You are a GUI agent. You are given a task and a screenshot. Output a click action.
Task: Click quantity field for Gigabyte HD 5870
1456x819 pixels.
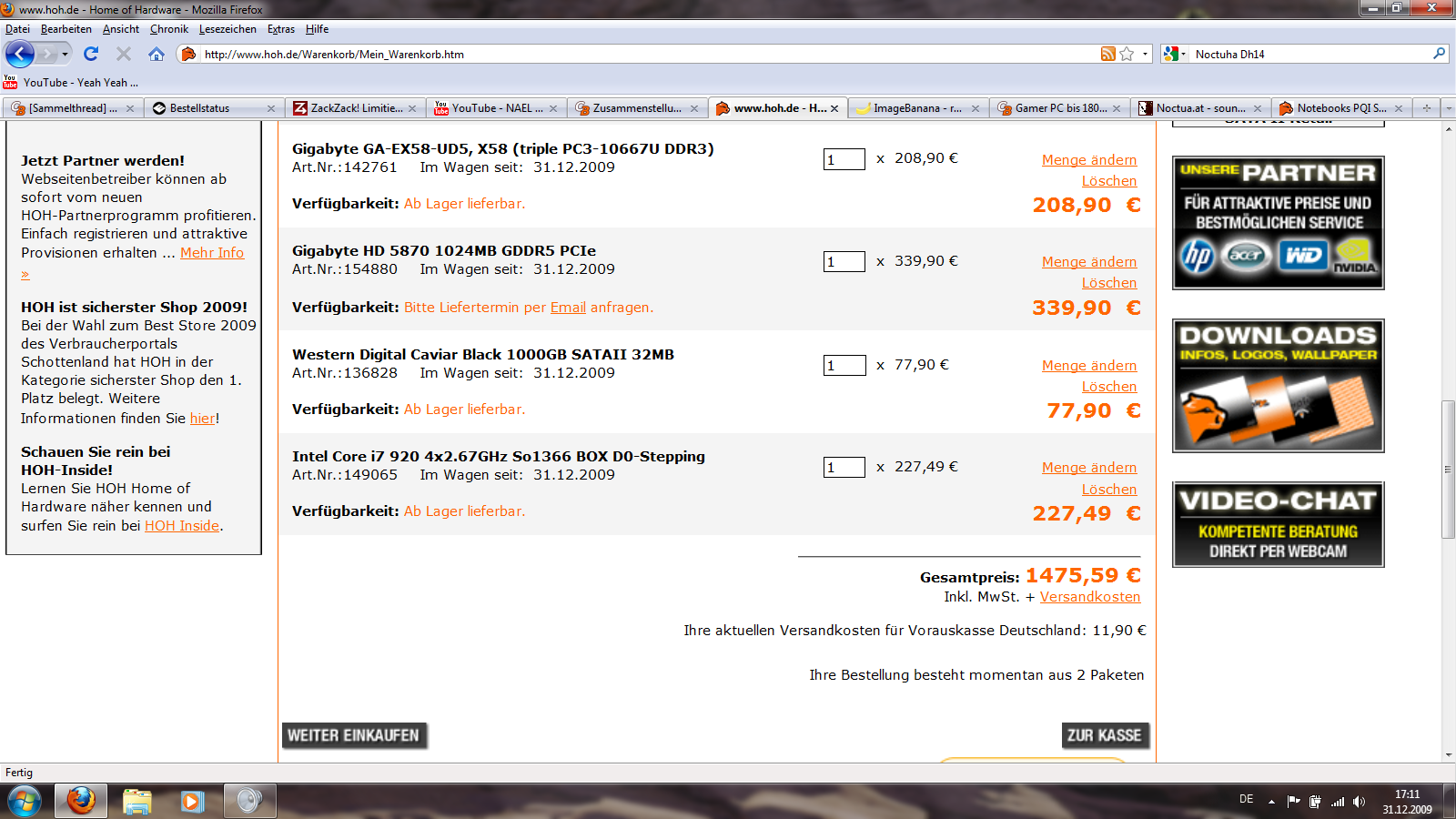point(844,261)
